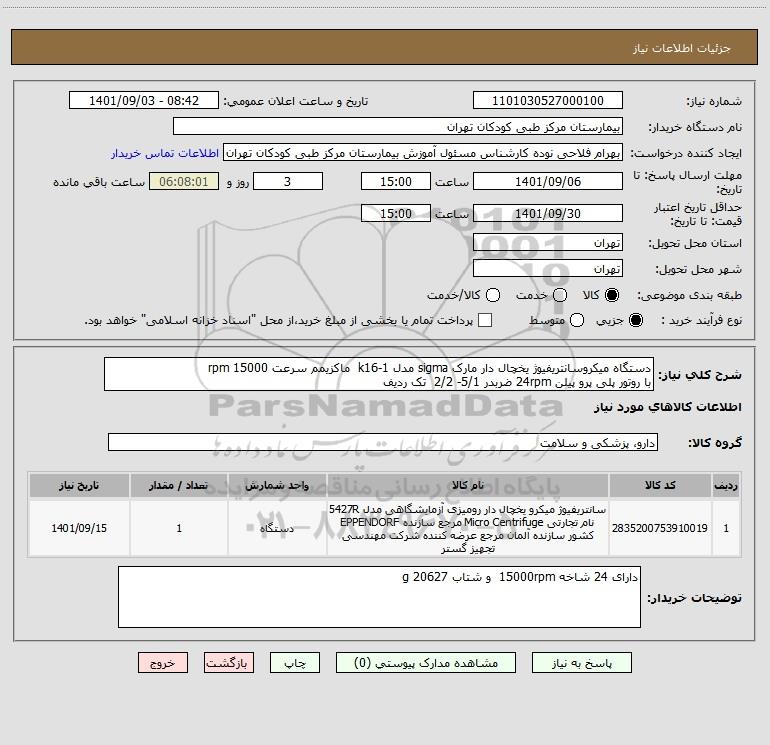Viewport: 770px width, 745px height.
Task: Click the general need description box
Action: point(379,375)
